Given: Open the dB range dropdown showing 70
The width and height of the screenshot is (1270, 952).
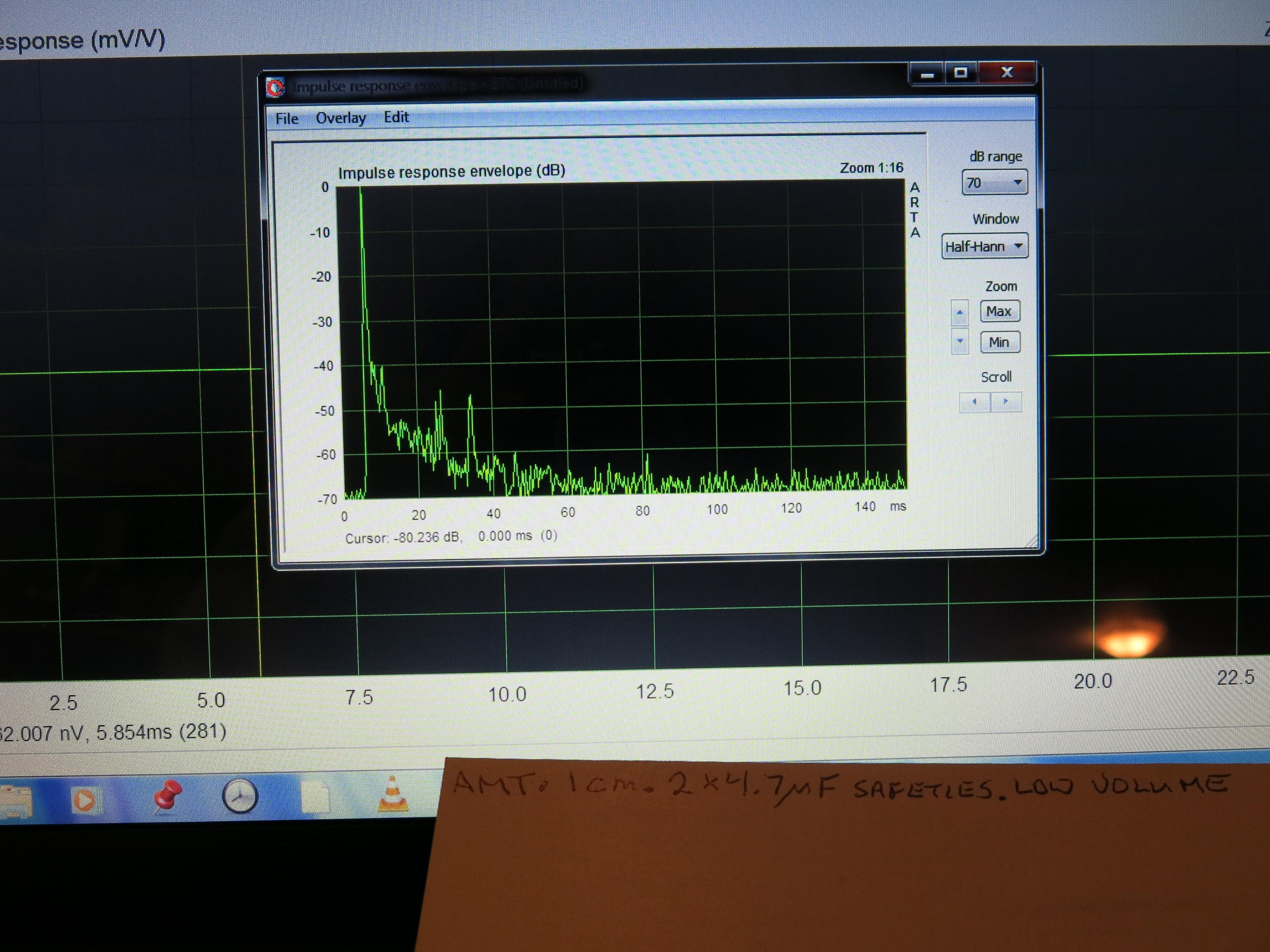Looking at the screenshot, I should tap(994, 182).
